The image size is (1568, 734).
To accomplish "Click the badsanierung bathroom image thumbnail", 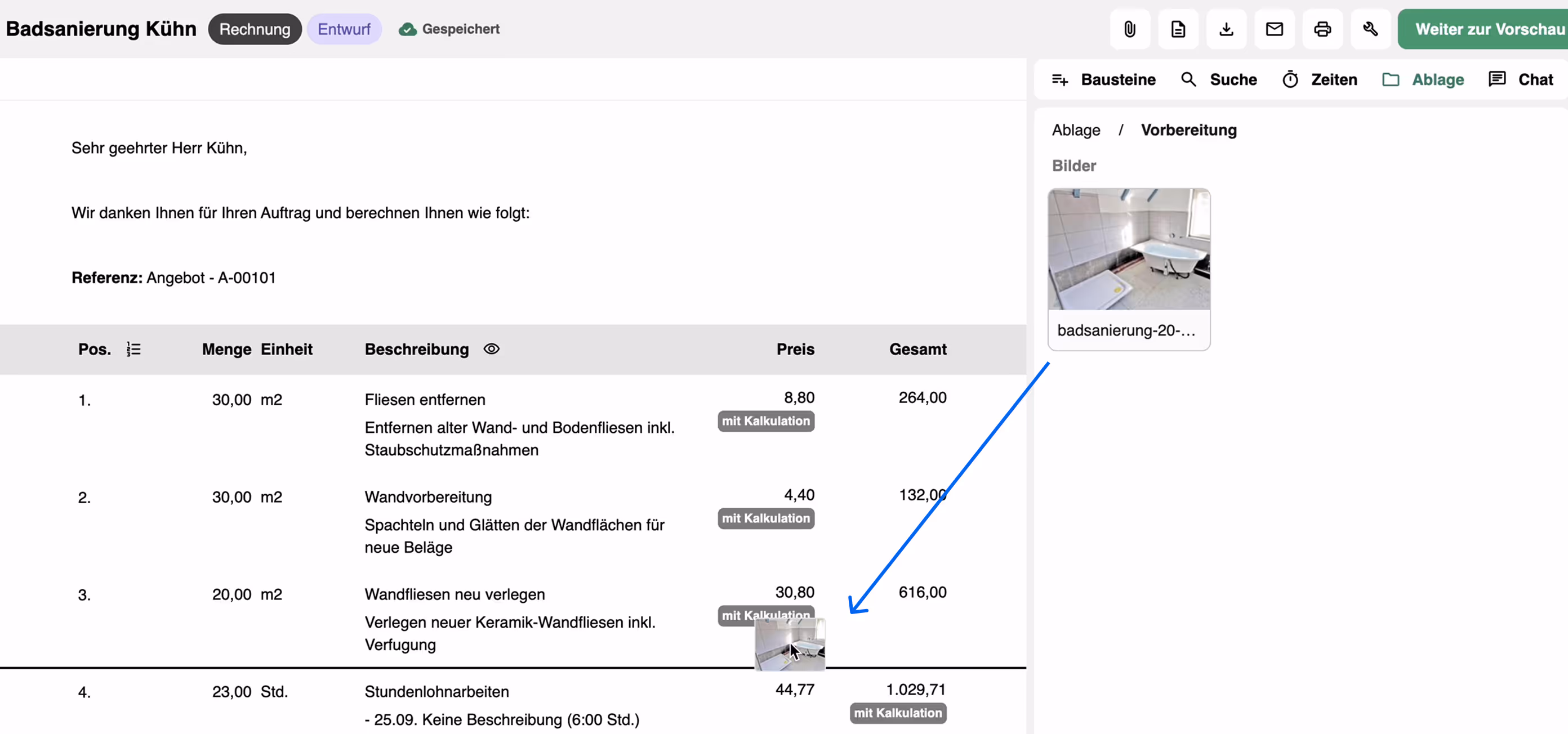I will pos(1129,249).
